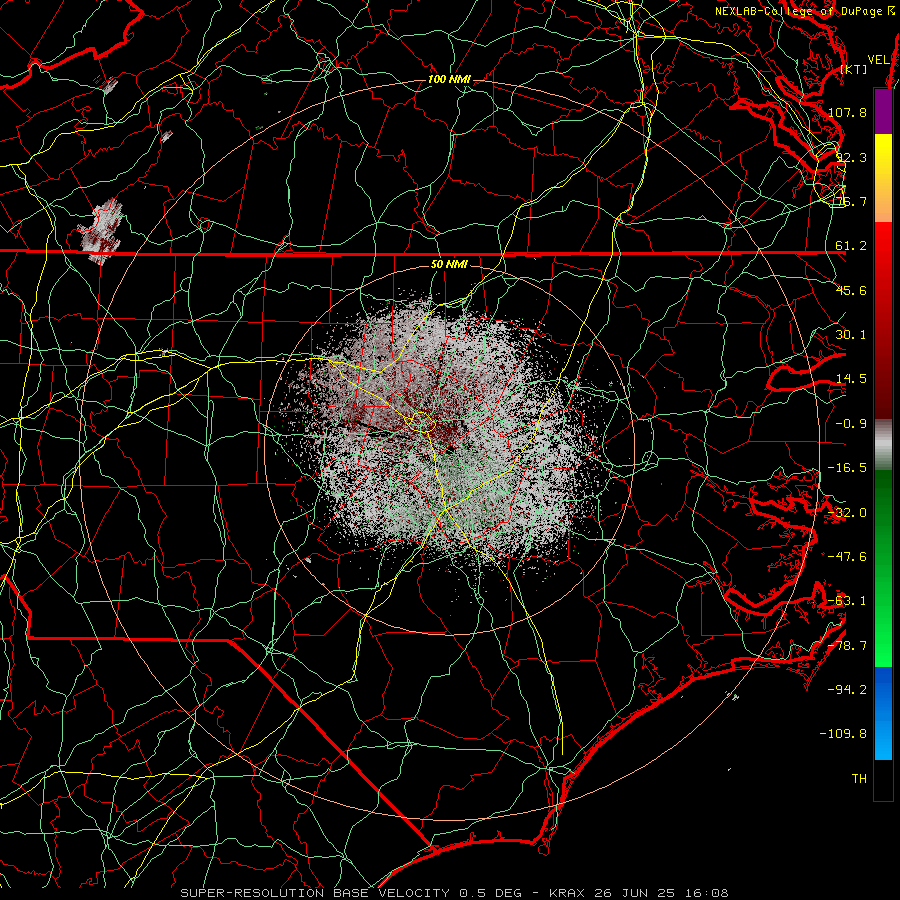
Task: Click the 14.5 legend value
Action: tap(851, 379)
